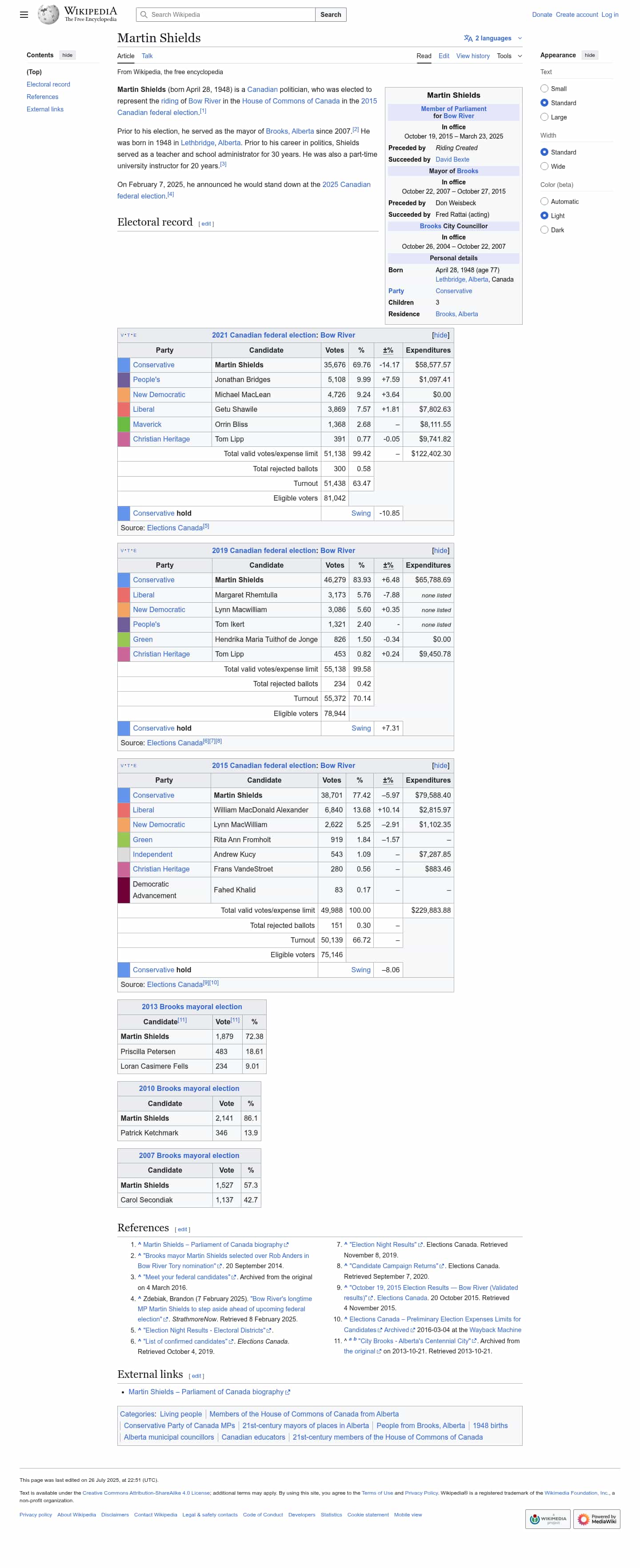Open the David Bexte link
This screenshot has width=640, height=1568.
click(x=452, y=159)
